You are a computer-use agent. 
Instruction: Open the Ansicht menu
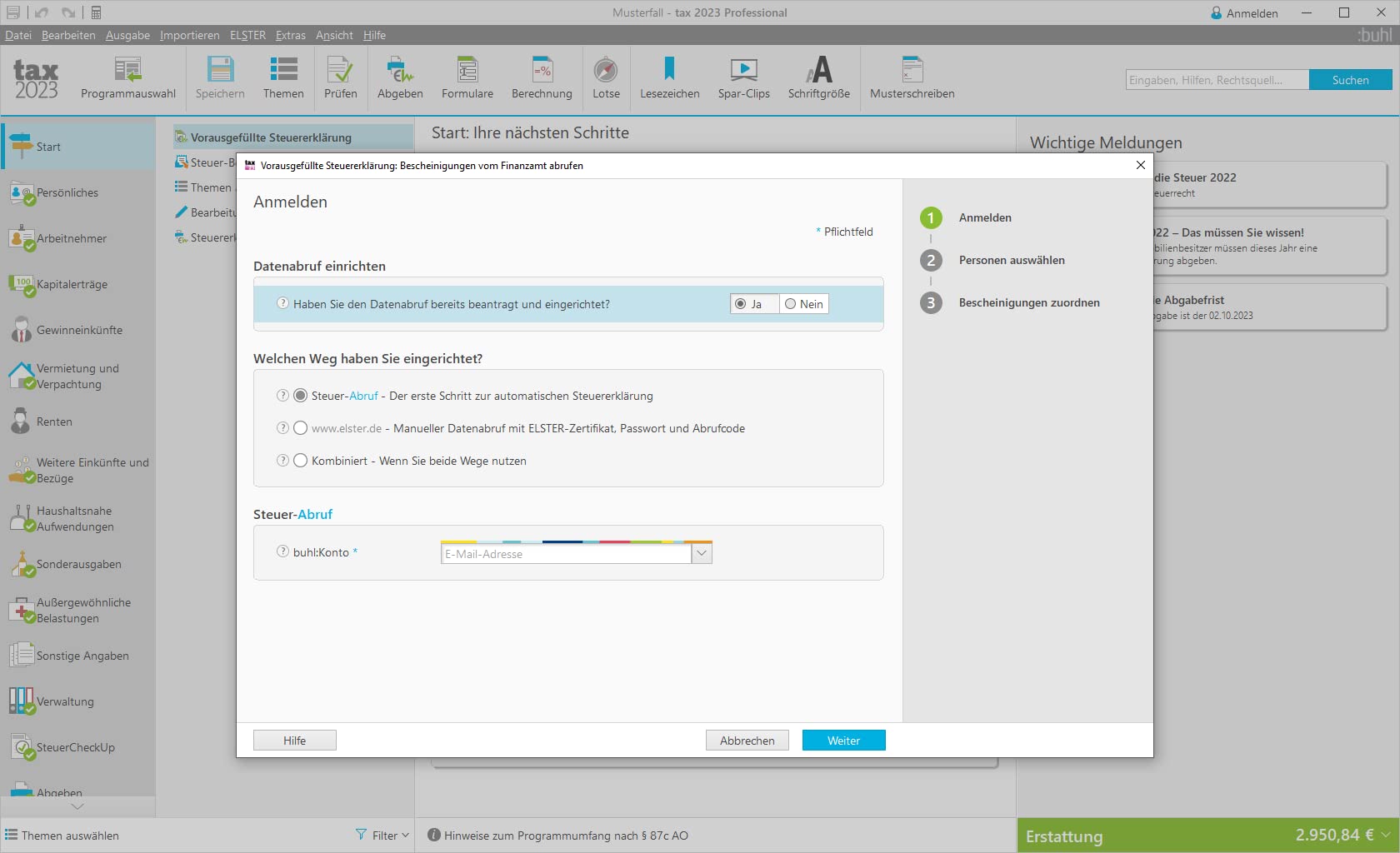coord(334,35)
